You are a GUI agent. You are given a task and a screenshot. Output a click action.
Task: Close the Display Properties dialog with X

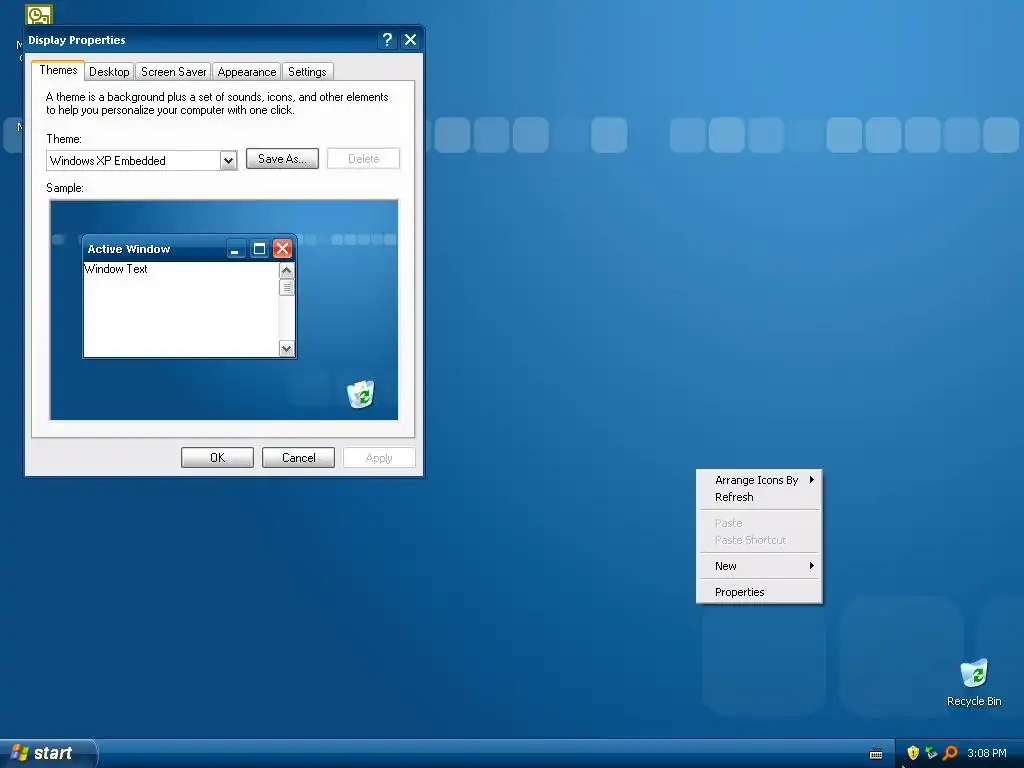pos(410,40)
